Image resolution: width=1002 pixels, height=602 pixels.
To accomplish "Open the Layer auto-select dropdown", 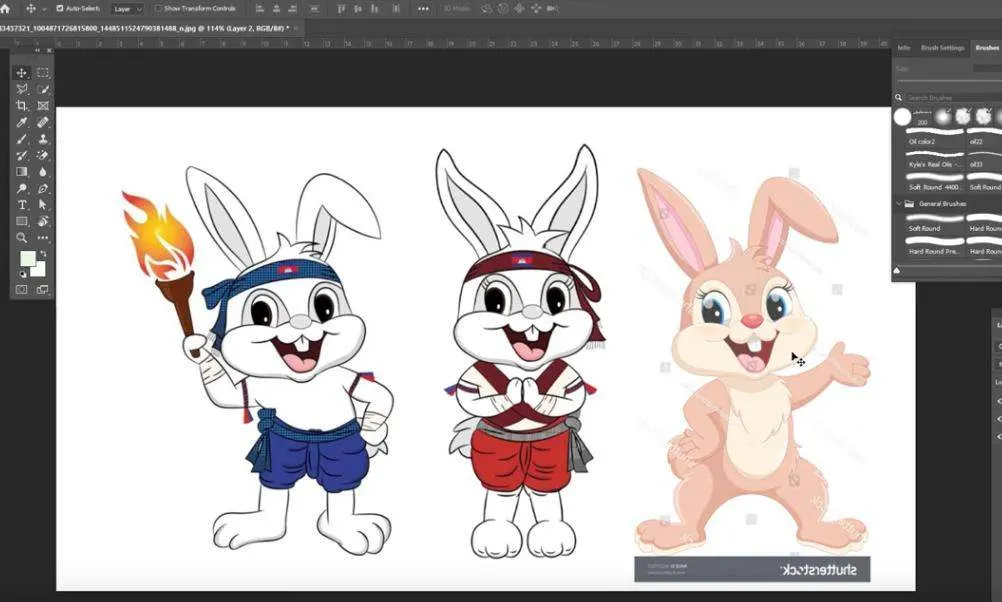I will [x=127, y=9].
